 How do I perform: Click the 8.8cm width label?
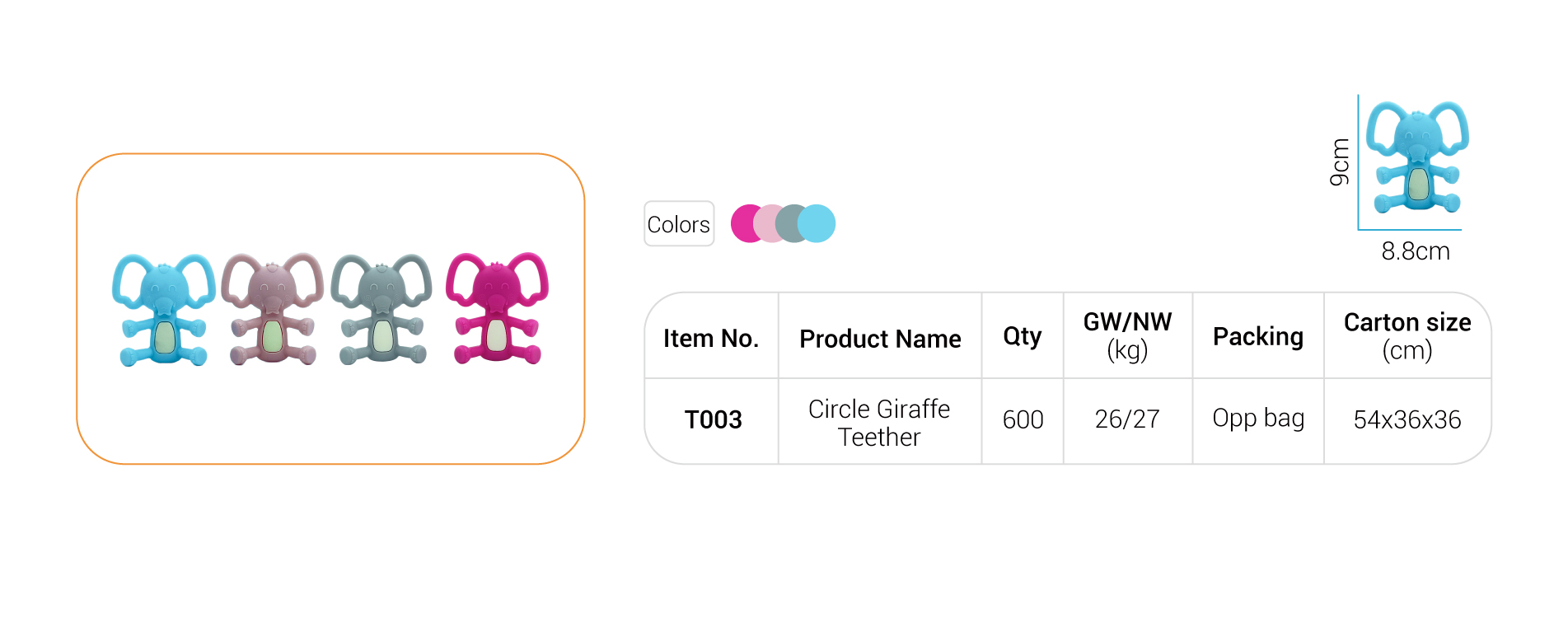click(x=1416, y=251)
